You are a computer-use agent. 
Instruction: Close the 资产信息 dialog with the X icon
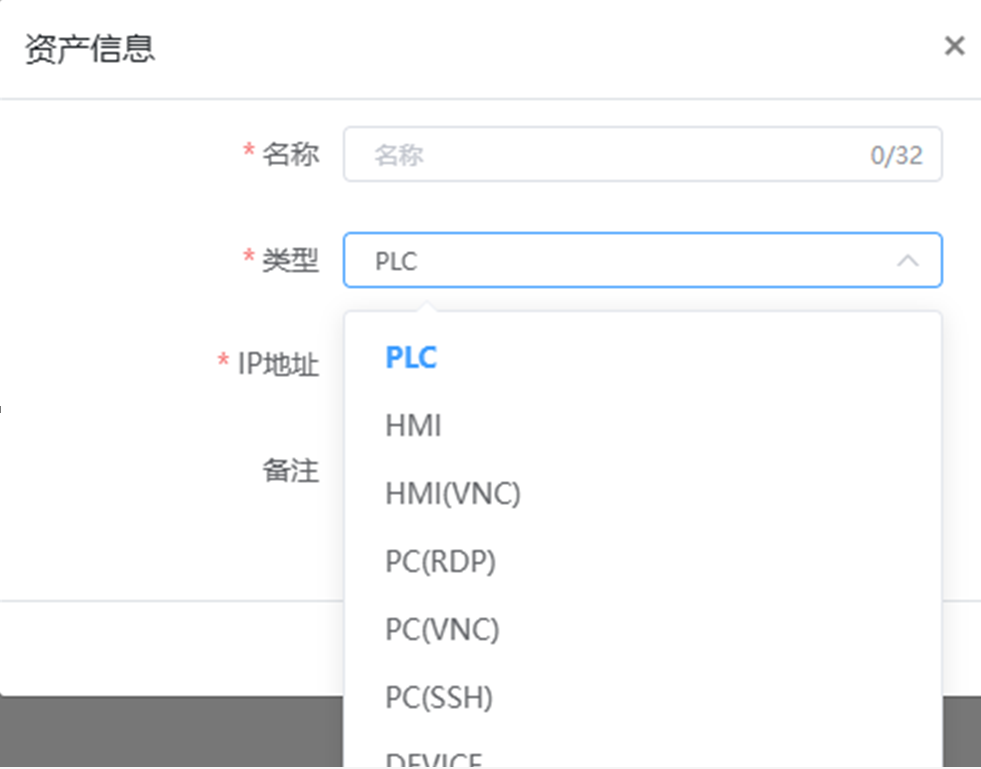click(x=954, y=45)
